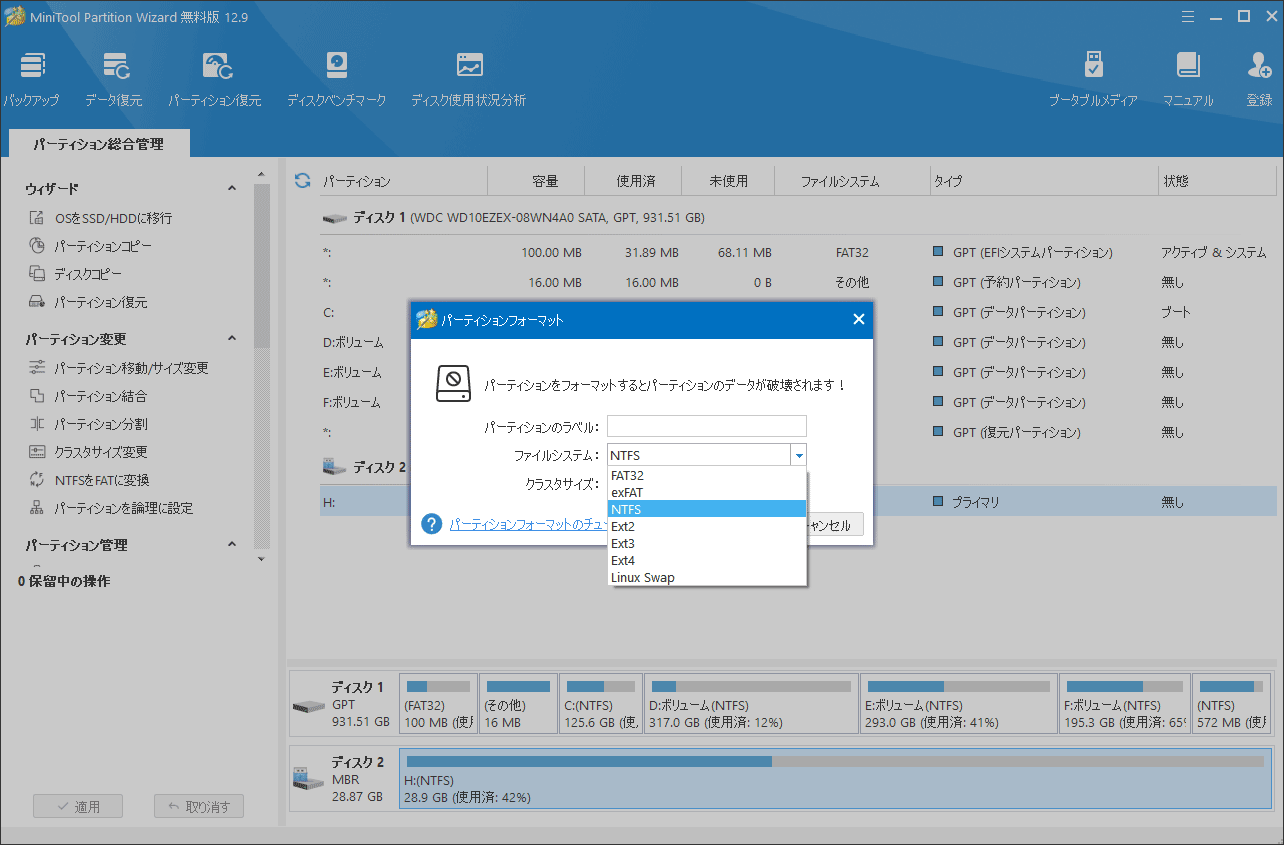Select NTFS from the file system list
Viewport: 1284px width, 845px height.
(x=707, y=509)
